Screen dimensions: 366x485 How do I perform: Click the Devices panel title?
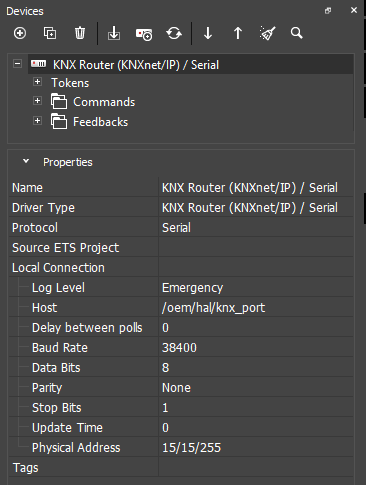[25, 11]
